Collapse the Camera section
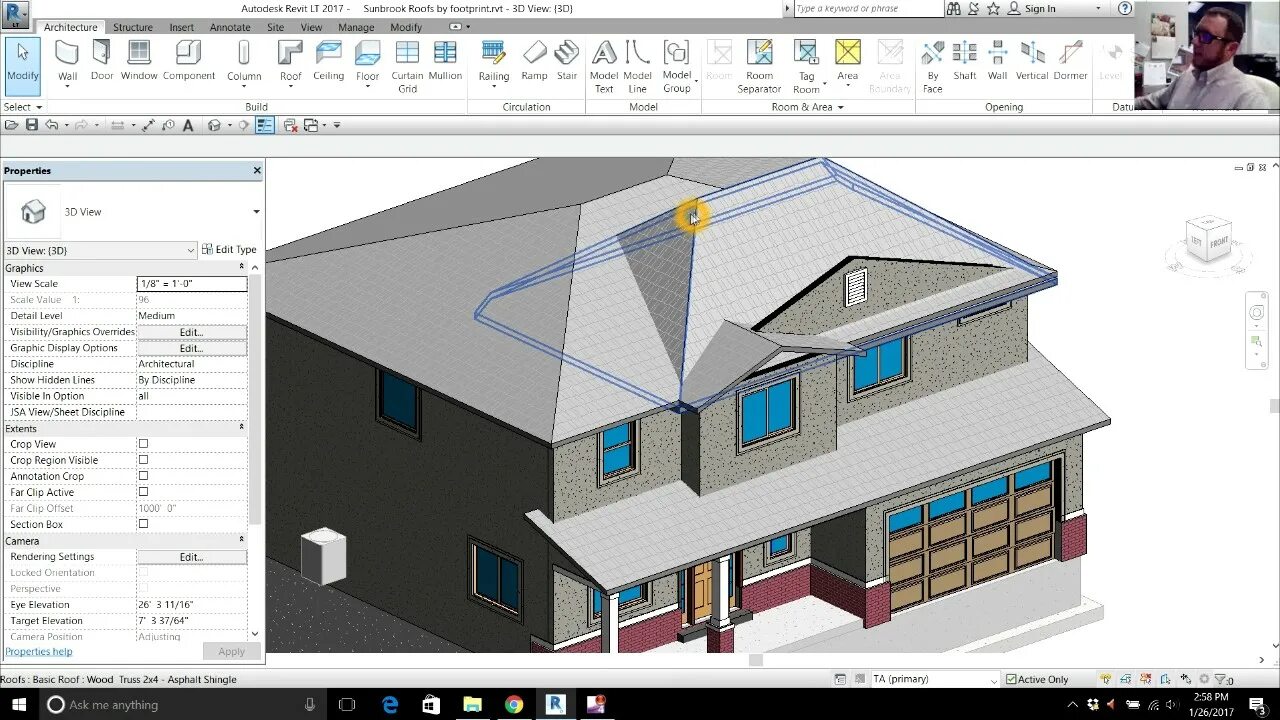 pos(242,540)
